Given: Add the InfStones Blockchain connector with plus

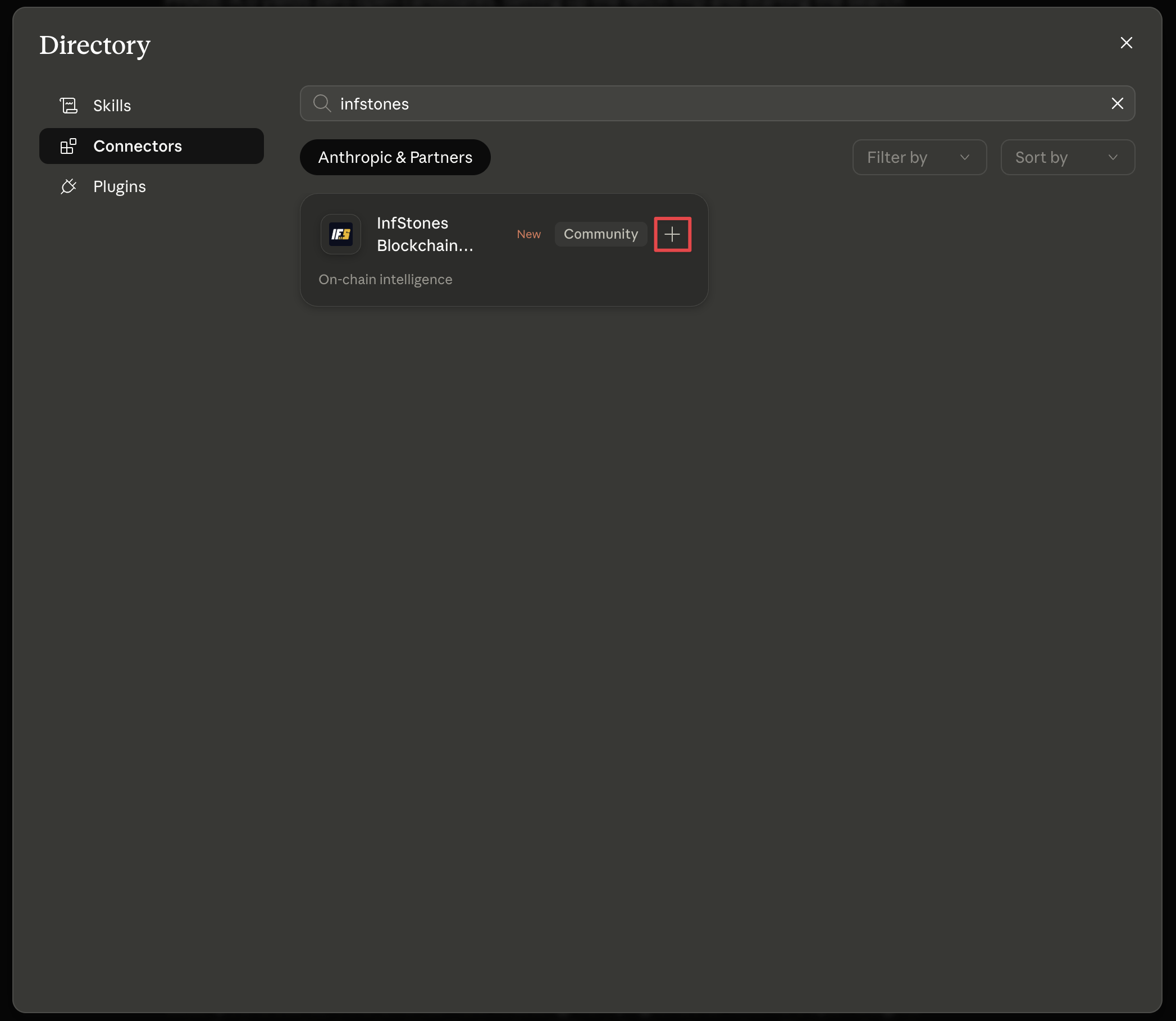Looking at the screenshot, I should coord(672,234).
